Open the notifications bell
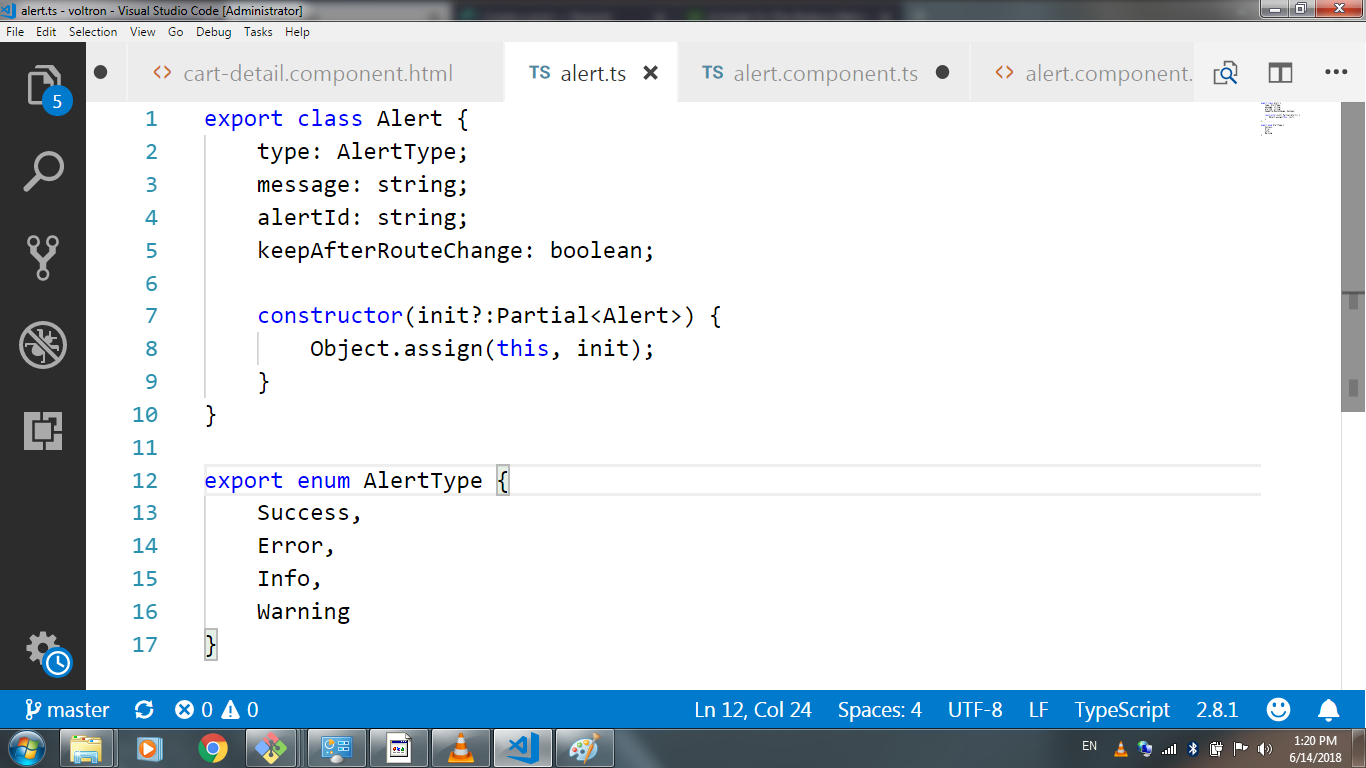Screen dimensions: 1366x768 [x=1328, y=710]
